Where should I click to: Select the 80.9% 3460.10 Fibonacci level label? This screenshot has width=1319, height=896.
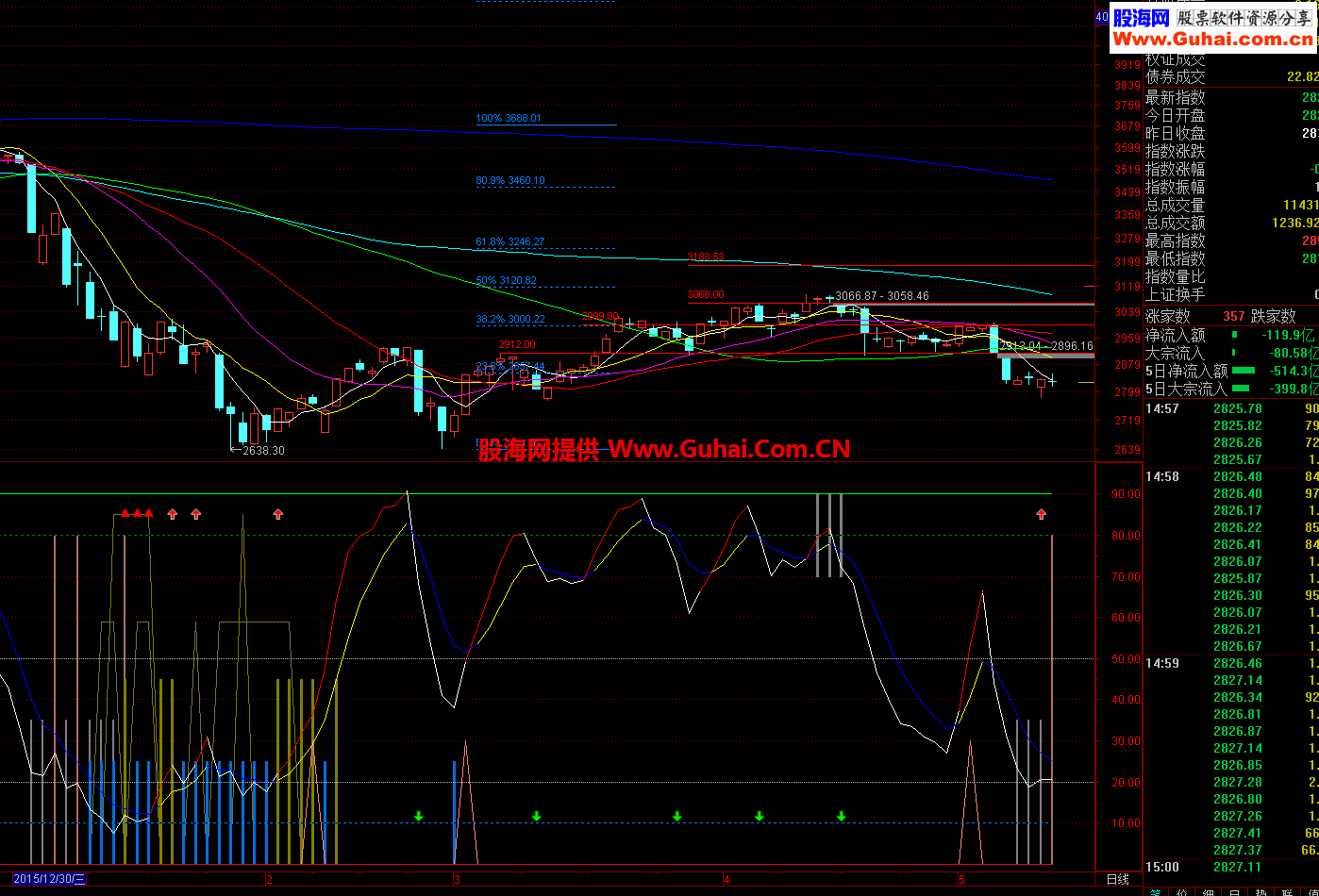point(510,180)
